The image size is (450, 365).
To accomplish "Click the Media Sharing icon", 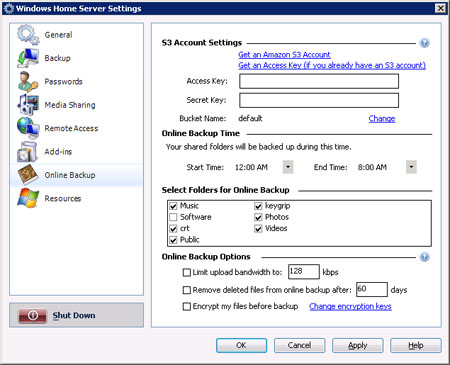I will (x=28, y=105).
